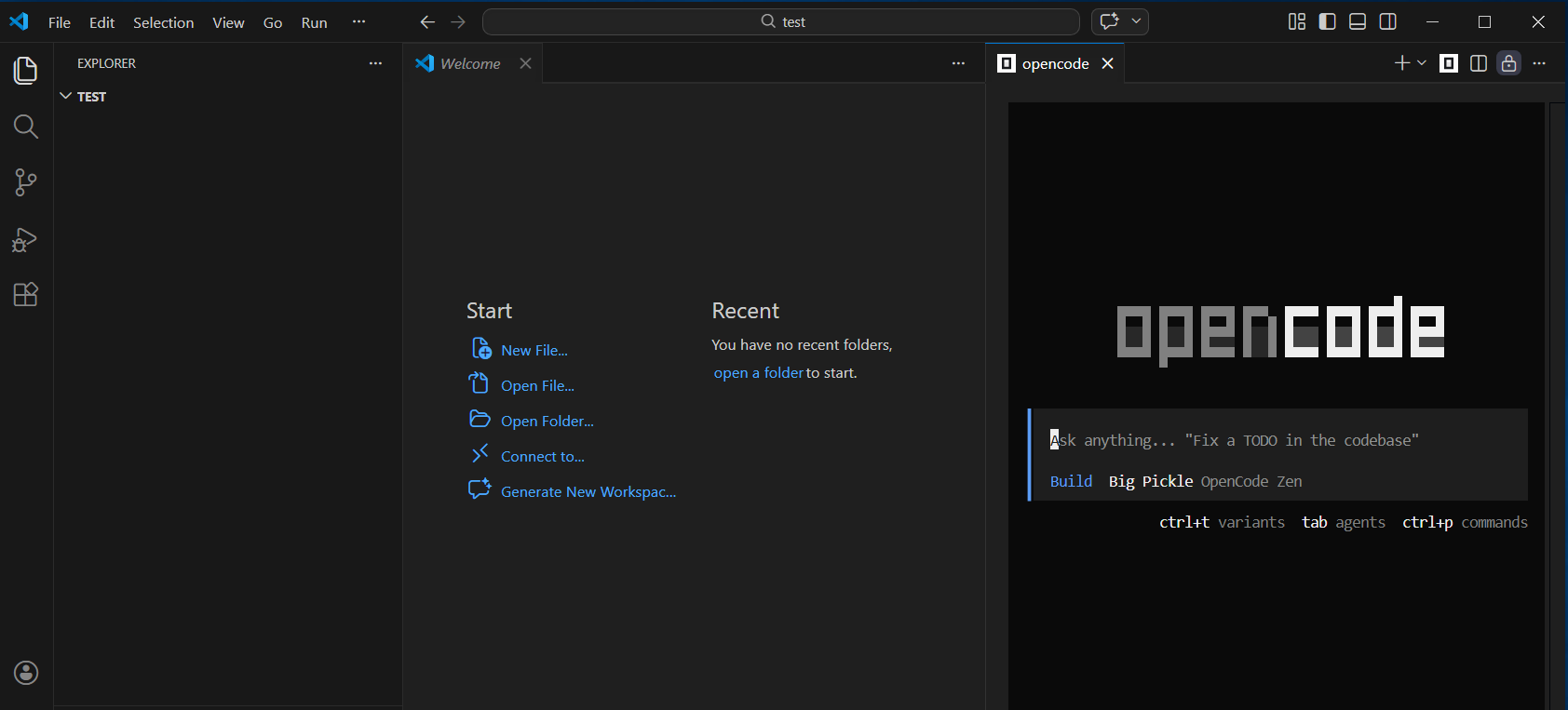Click the Accounts icon in activity bar
Screen dimensions: 1568x710
coord(26,673)
